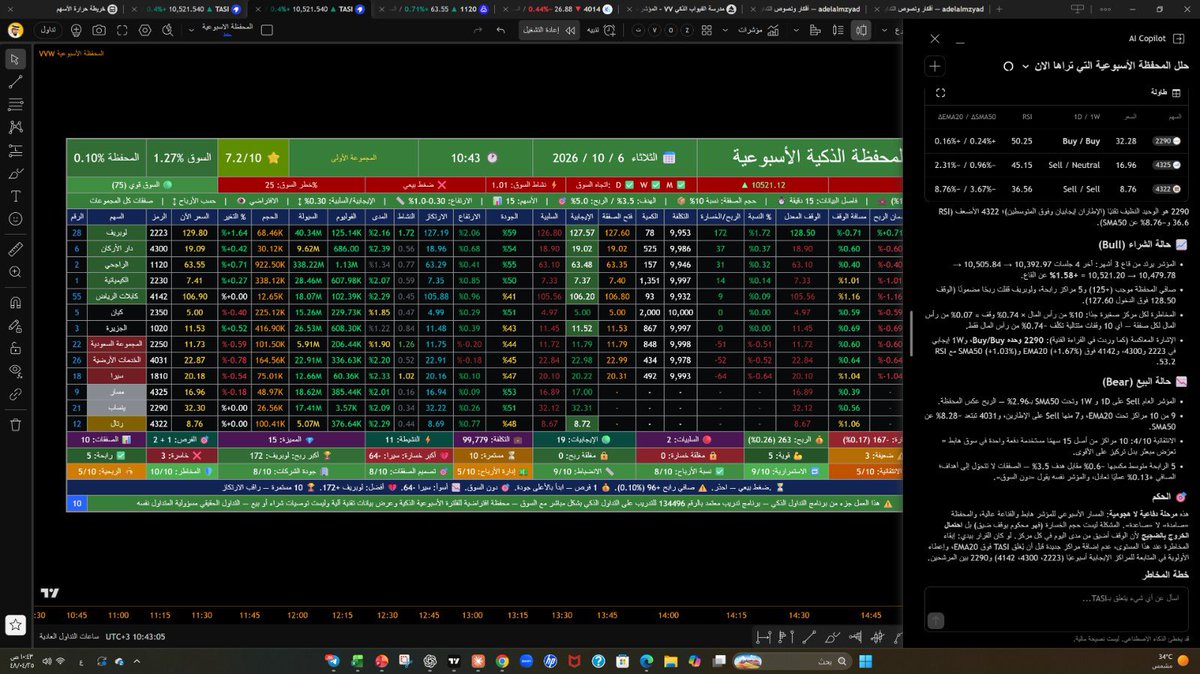
Task: Click the Windows Start button
Action: pyautogui.click(x=866, y=661)
